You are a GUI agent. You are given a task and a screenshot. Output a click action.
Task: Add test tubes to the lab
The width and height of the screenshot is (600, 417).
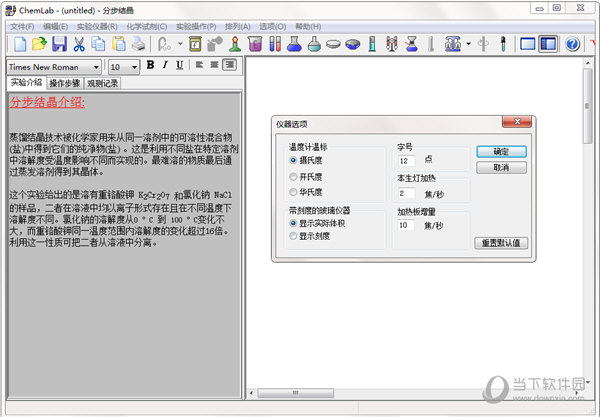click(x=275, y=44)
